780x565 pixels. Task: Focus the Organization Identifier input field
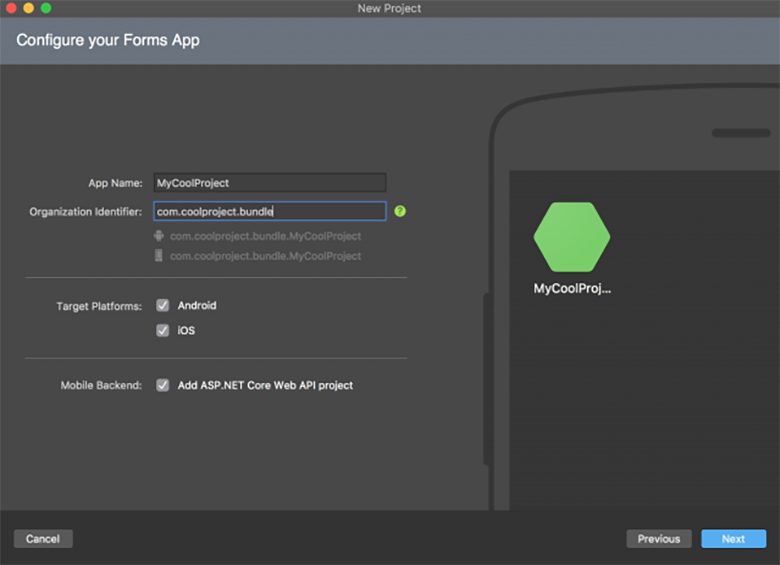pyautogui.click(x=270, y=211)
